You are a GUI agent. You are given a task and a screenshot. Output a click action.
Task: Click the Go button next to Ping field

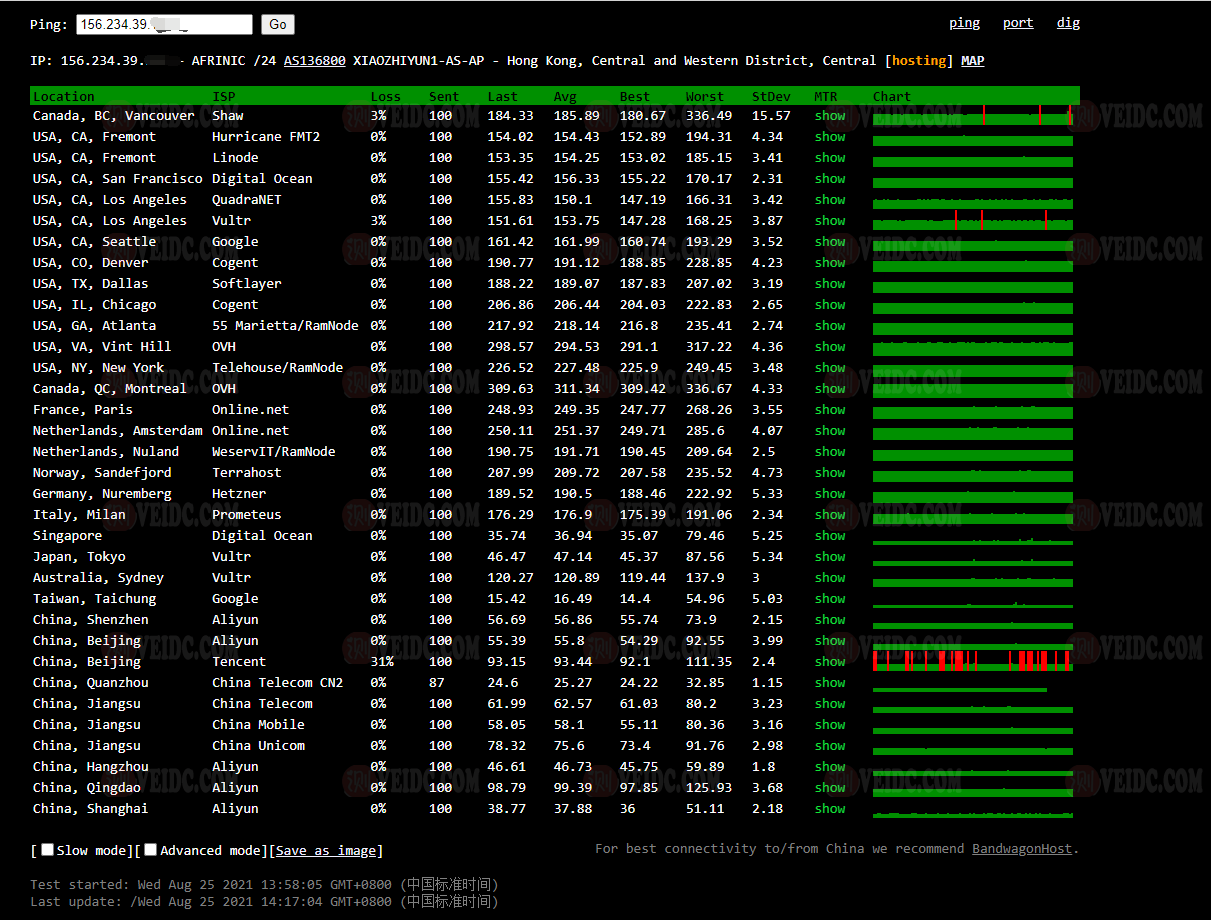[x=277, y=25]
